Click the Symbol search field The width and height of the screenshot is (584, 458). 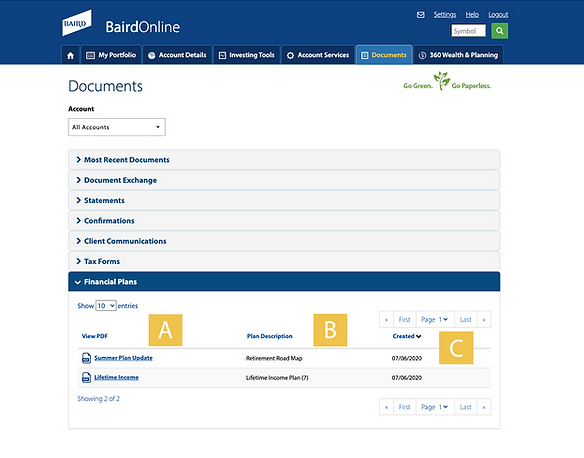coord(468,31)
